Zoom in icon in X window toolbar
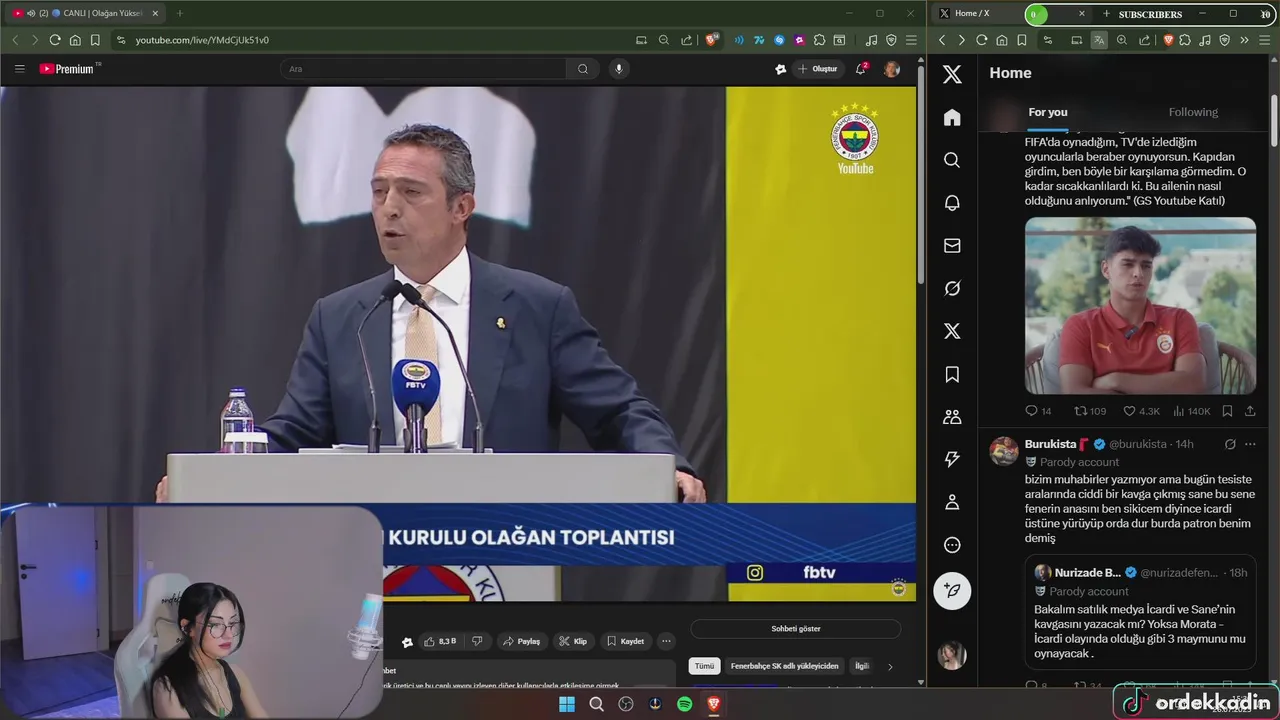1280x720 pixels. click(x=1121, y=40)
